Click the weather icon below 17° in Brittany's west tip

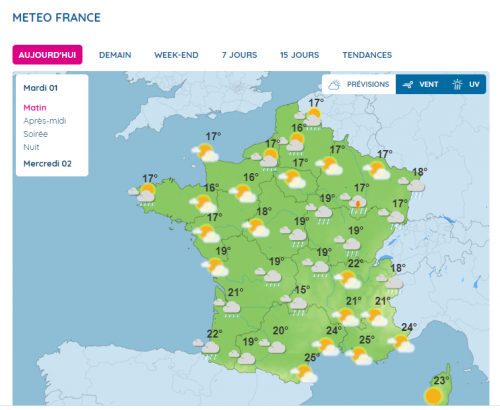pyautogui.click(x=143, y=195)
